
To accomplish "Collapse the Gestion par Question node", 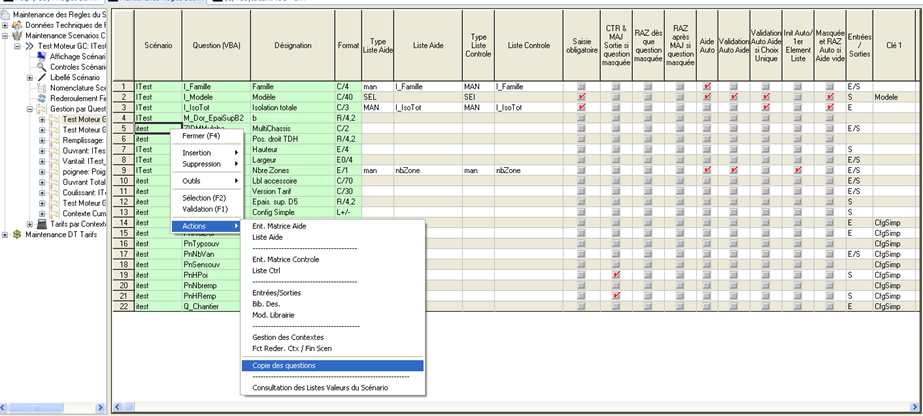I will pyautogui.click(x=29, y=109).
